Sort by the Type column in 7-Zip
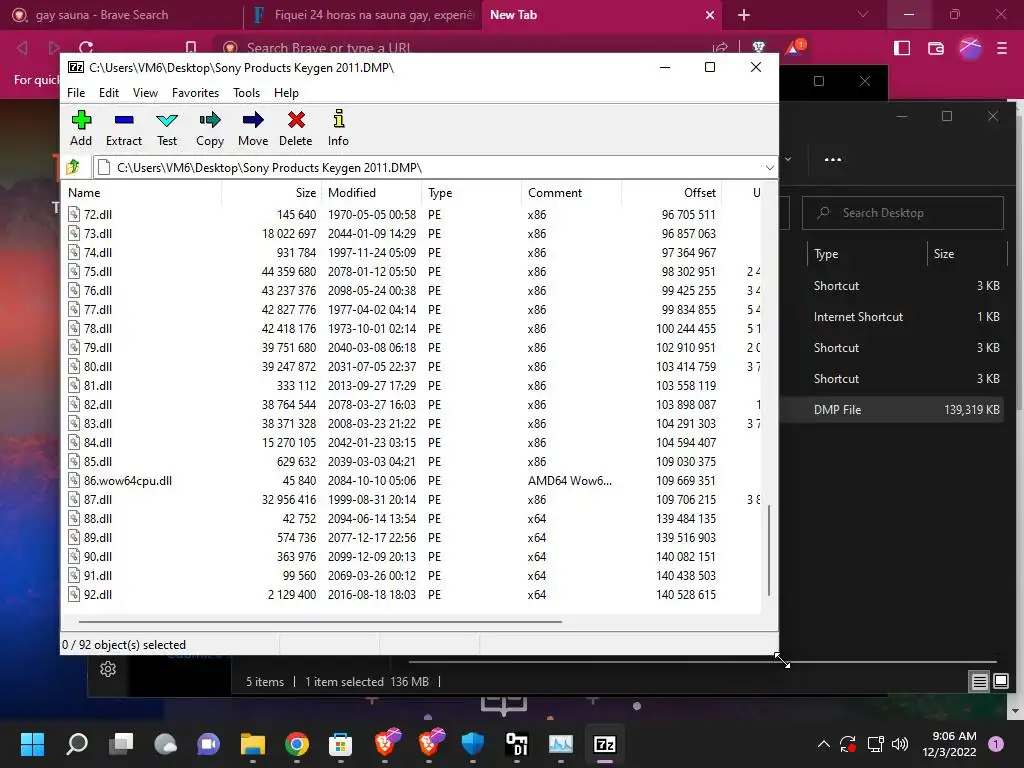Viewport: 1024px width, 768px height. (x=472, y=193)
